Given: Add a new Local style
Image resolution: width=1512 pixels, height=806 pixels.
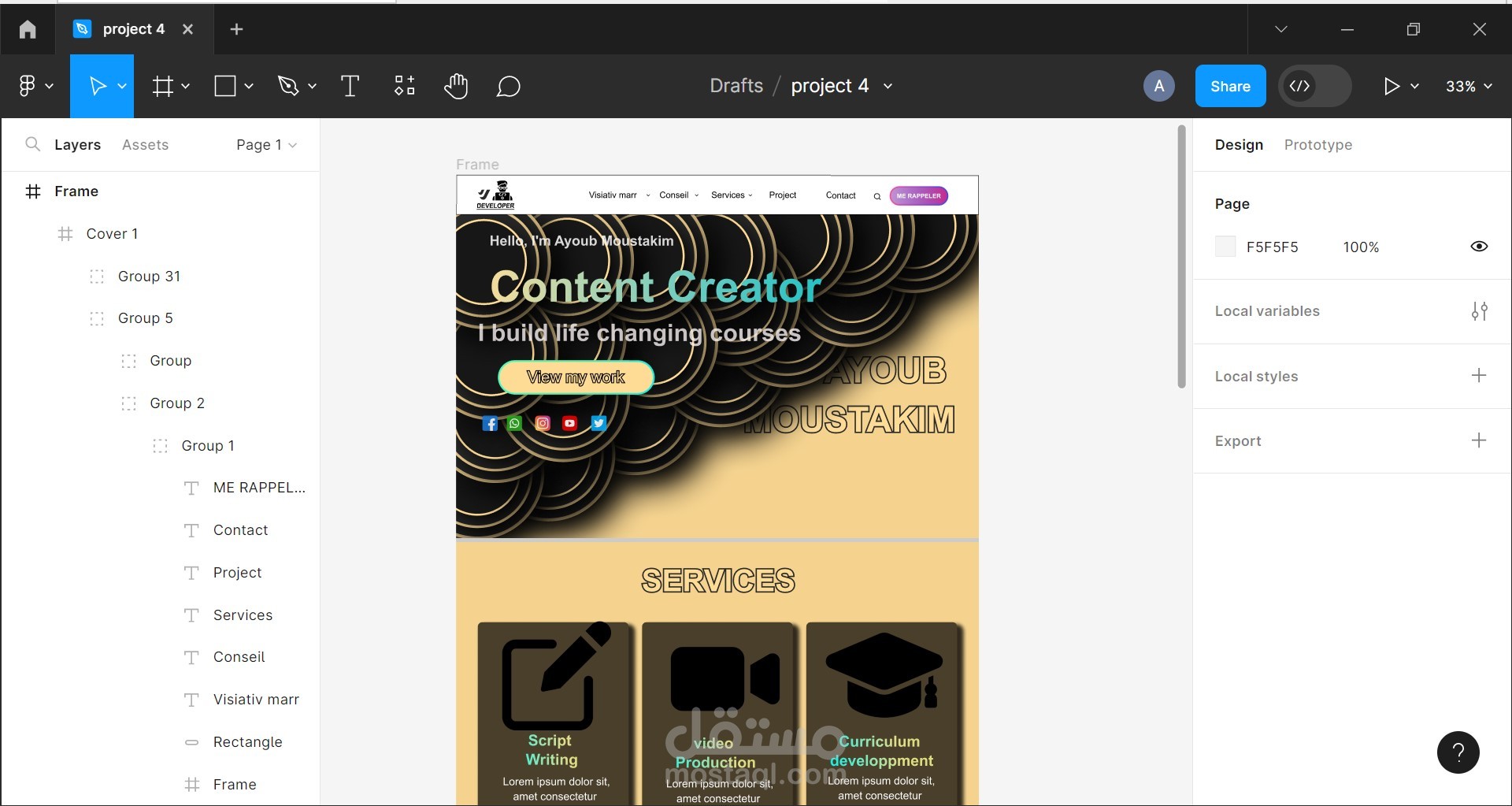Looking at the screenshot, I should 1480,376.
